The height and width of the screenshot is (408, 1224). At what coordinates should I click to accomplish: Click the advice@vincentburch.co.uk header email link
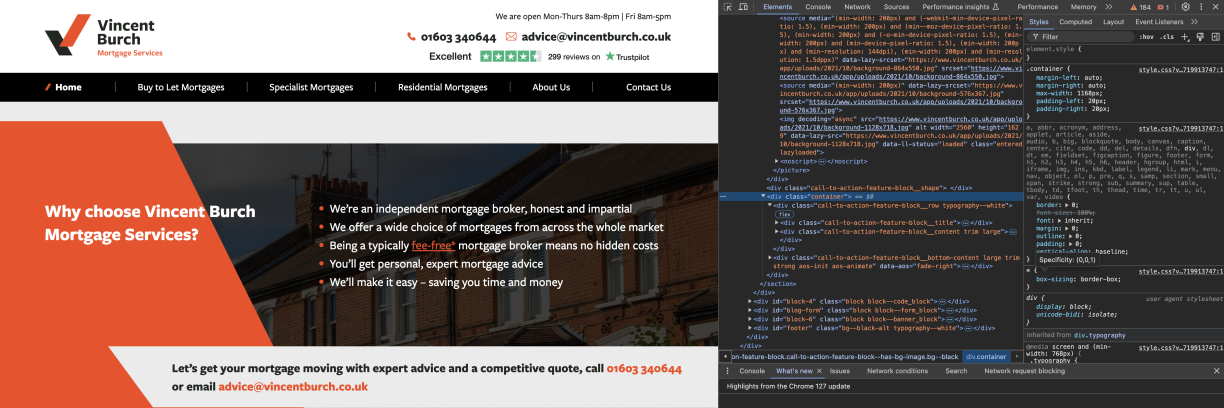click(595, 37)
